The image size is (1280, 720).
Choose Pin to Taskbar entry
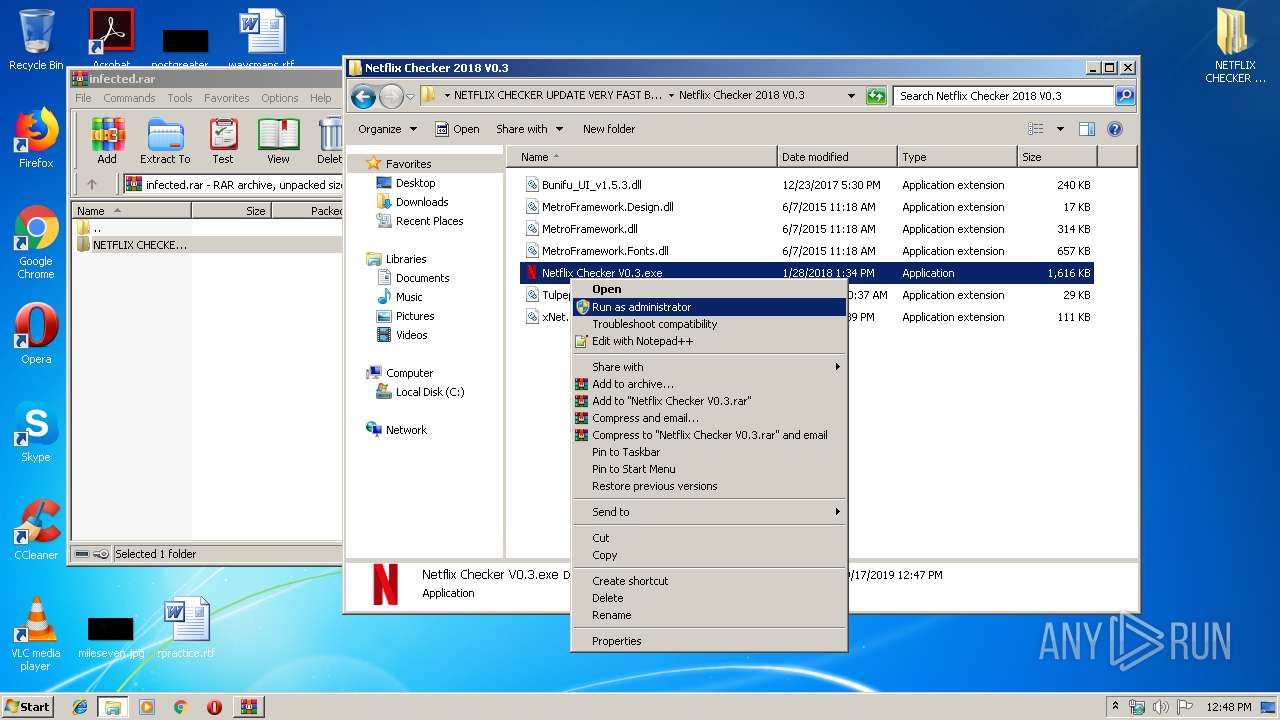click(709, 452)
